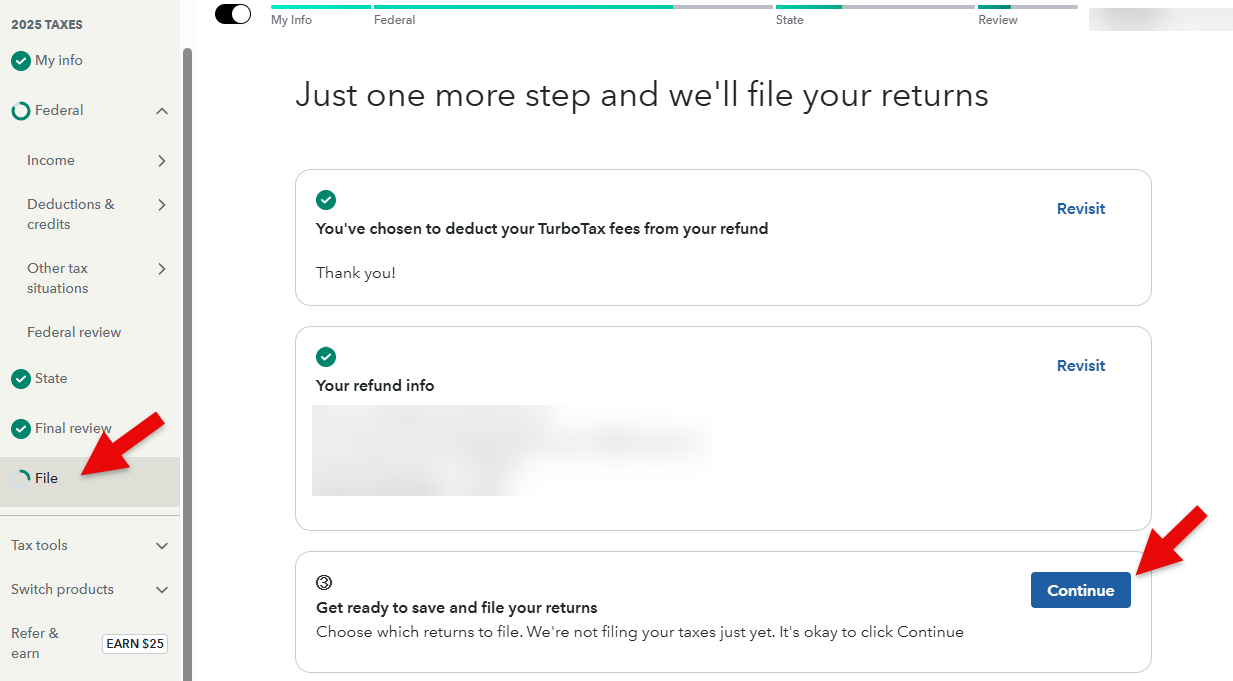
Task: Open Other tax situations section
Action: click(x=58, y=279)
